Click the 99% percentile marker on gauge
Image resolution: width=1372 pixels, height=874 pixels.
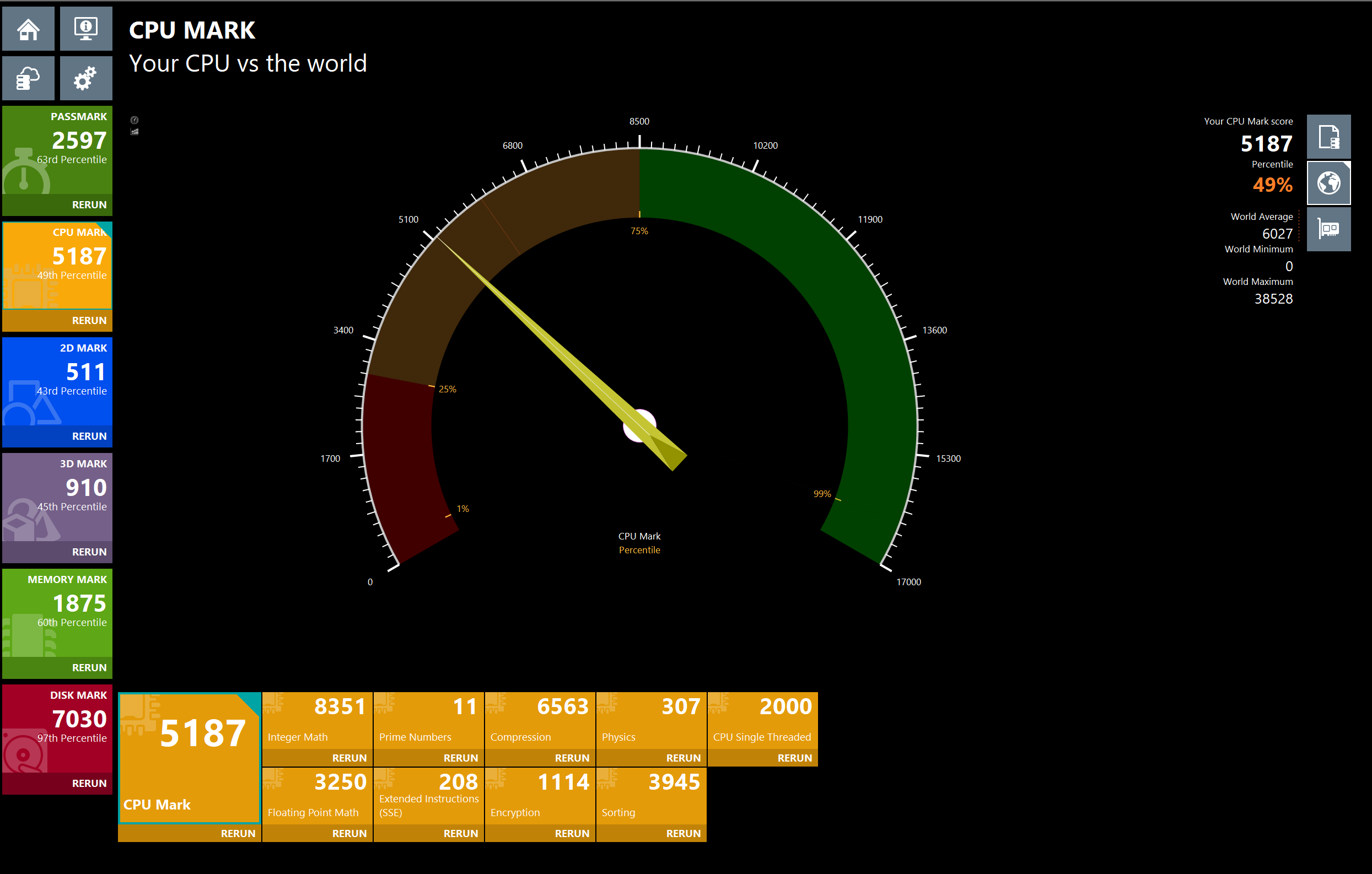coord(822,494)
